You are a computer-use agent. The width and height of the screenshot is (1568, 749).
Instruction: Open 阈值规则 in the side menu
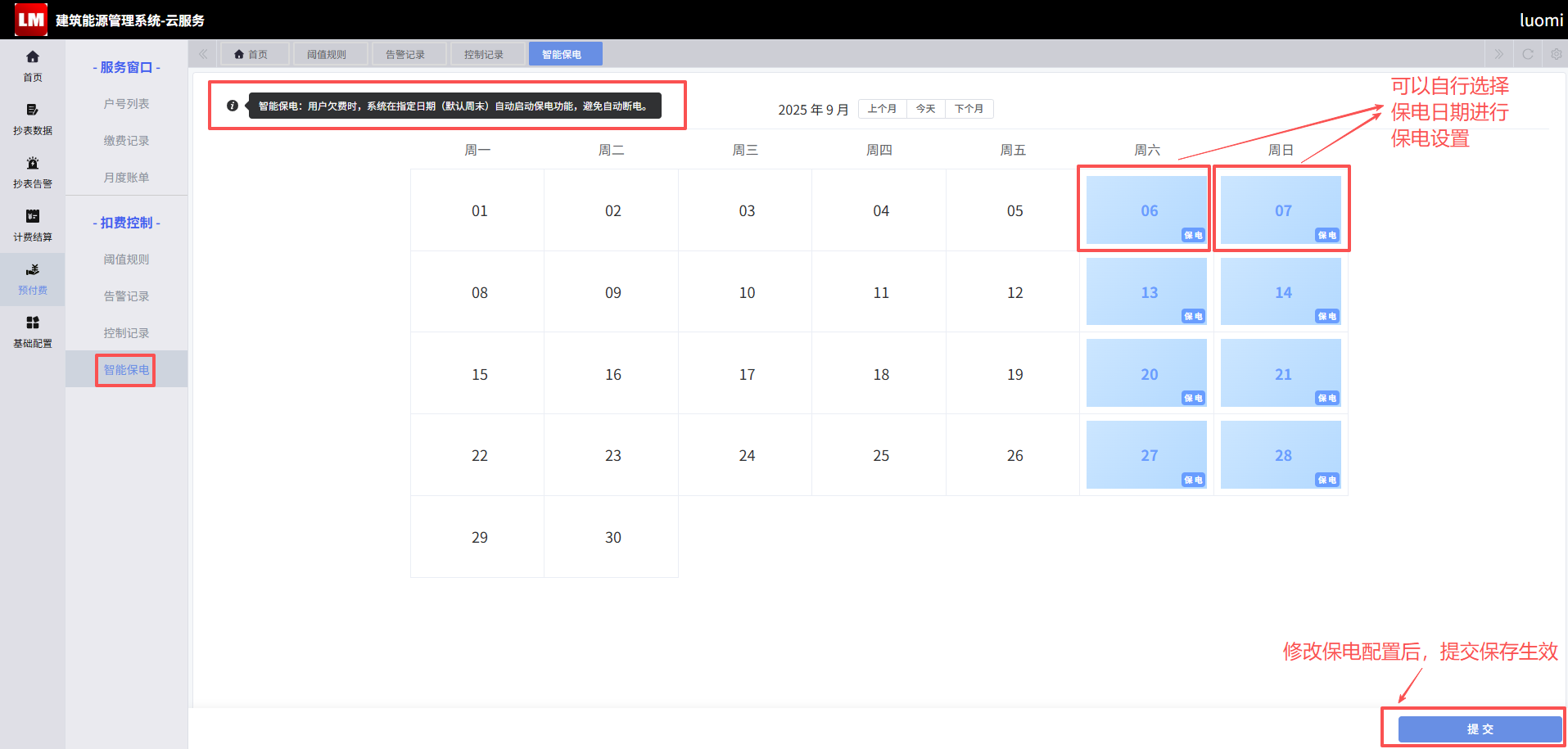coord(126,259)
